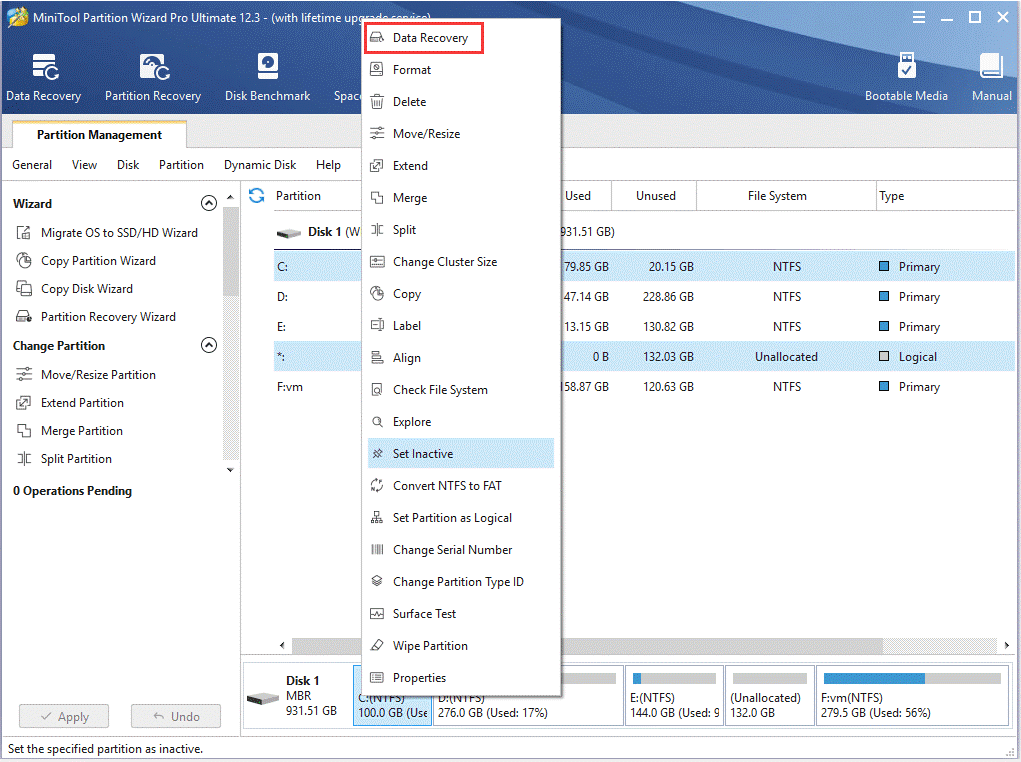Viewport: 1021px width, 762px height.
Task: Open the Merge Partition tool
Action: [83, 430]
